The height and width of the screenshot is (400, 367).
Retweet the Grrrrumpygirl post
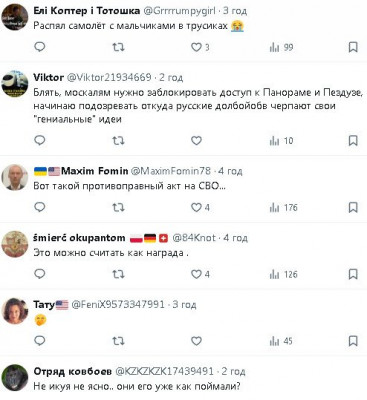pos(118,47)
